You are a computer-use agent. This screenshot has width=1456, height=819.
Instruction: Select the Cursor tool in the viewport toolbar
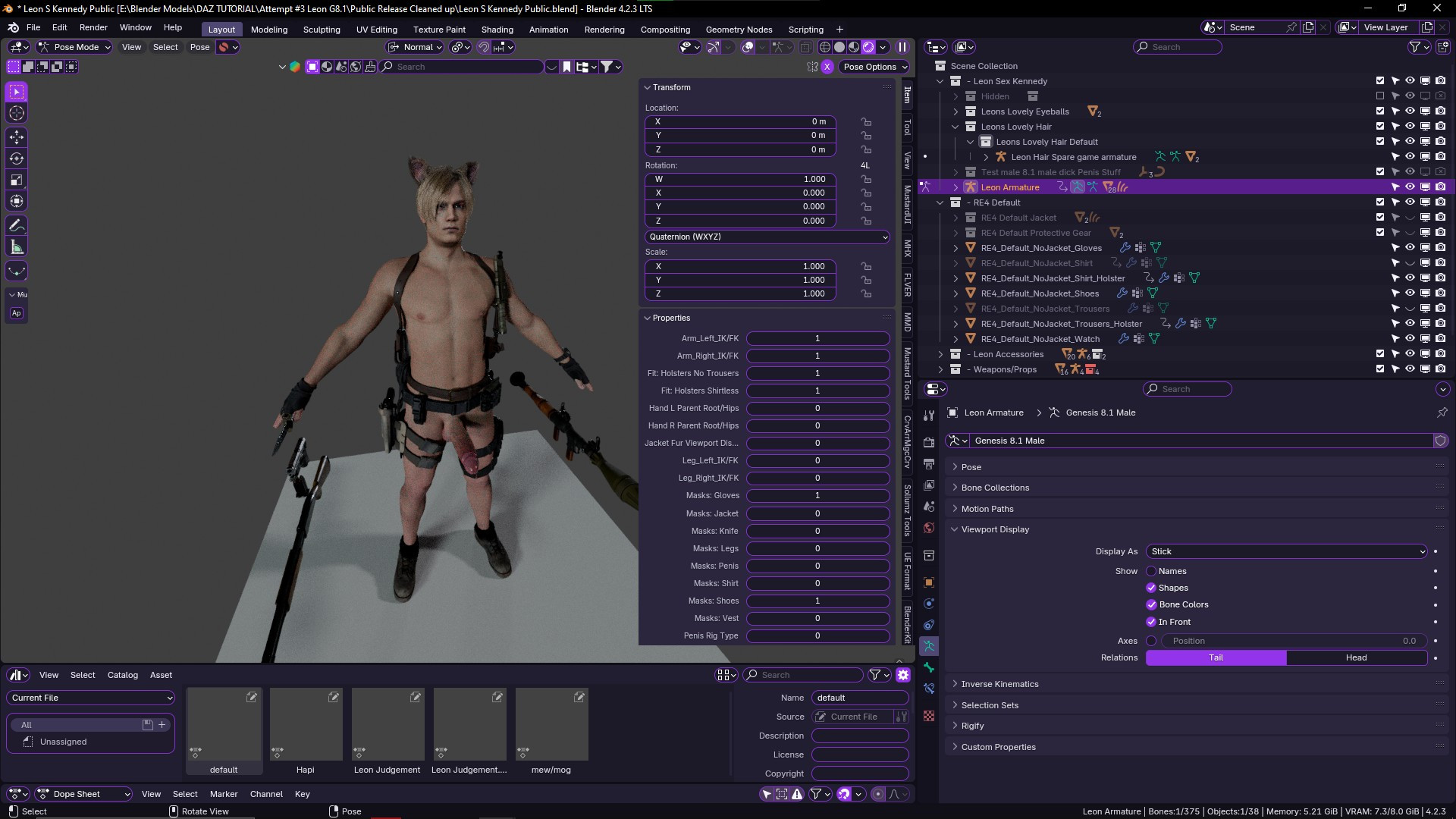coord(17,113)
